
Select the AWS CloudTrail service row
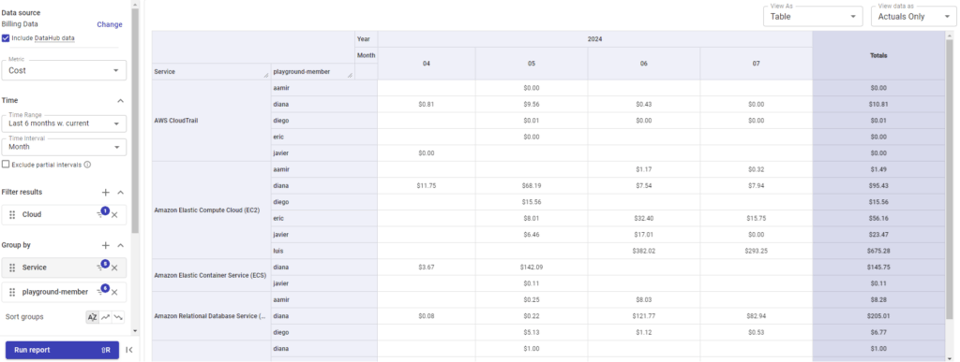[211, 121]
